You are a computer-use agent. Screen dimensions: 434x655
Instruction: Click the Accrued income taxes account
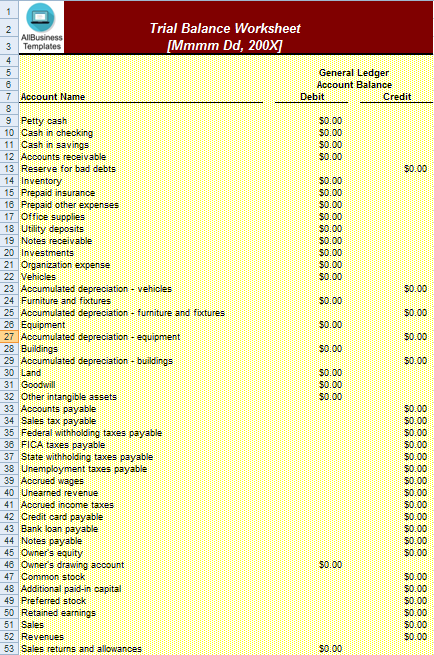67,505
